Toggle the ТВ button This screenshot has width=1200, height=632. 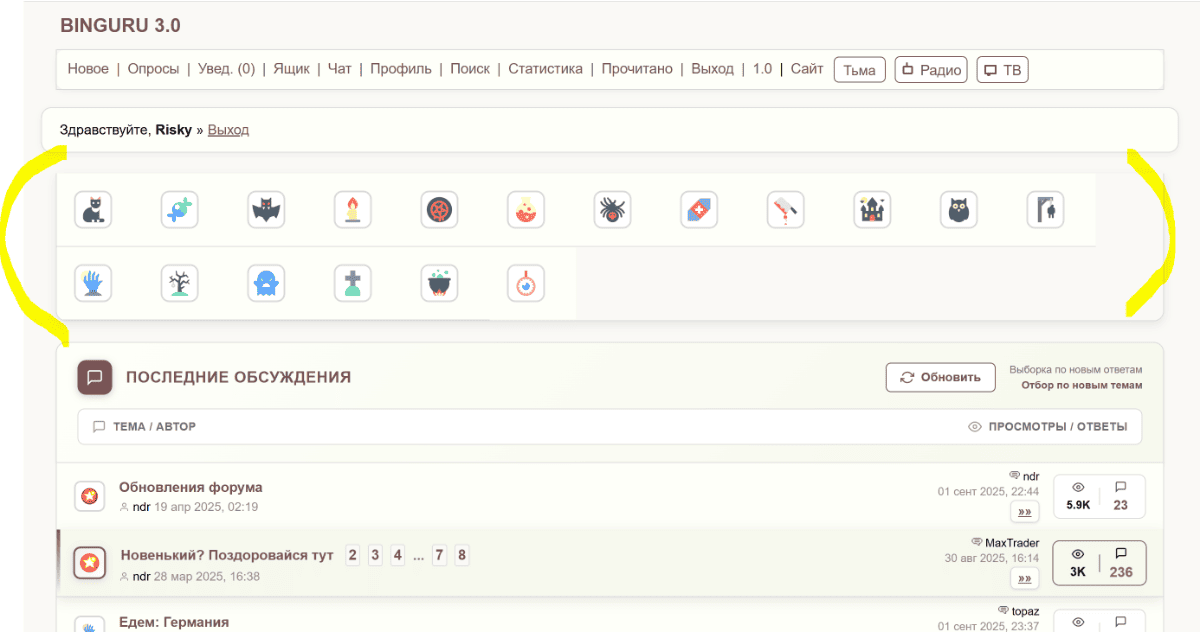tap(1002, 70)
